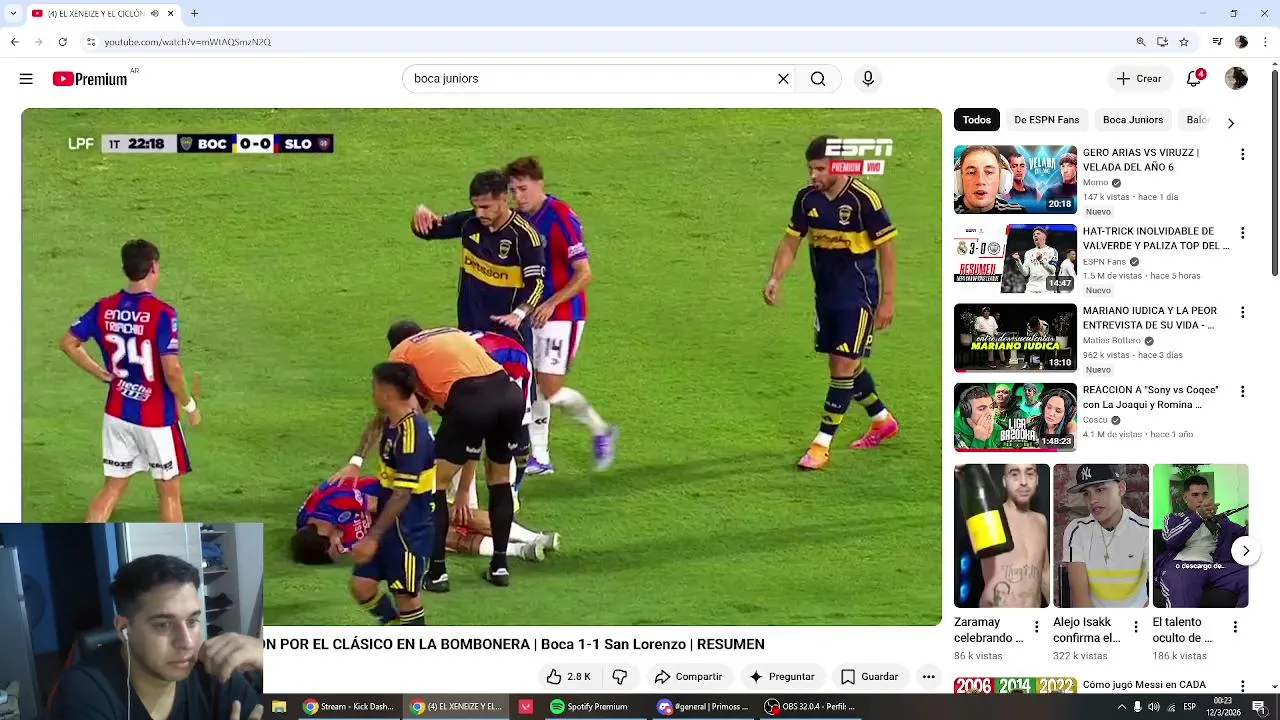Click the Compartir share button
The width and height of the screenshot is (1280, 720).
point(688,677)
